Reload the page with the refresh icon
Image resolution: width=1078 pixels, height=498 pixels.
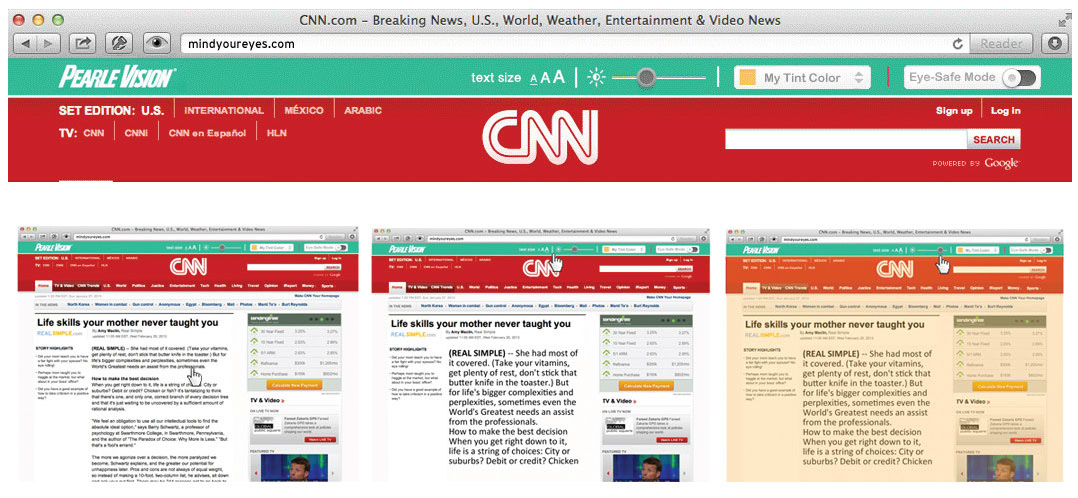point(957,44)
